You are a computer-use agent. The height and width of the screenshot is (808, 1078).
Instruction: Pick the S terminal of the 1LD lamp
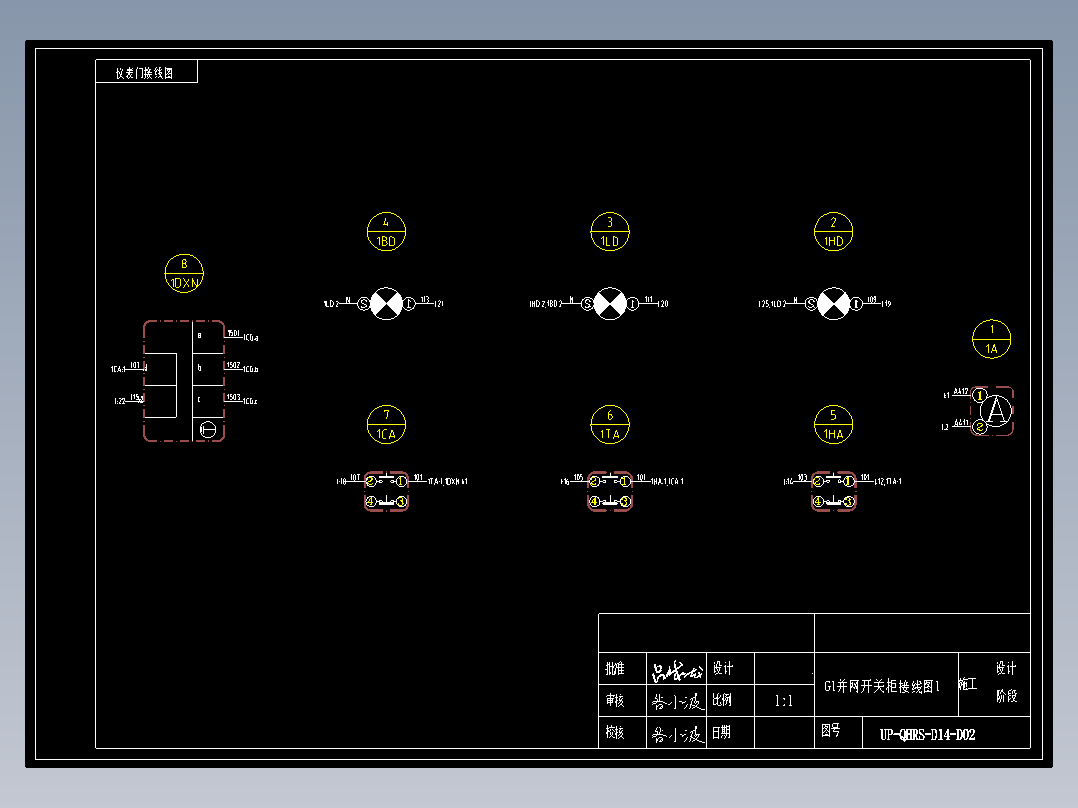click(x=587, y=303)
